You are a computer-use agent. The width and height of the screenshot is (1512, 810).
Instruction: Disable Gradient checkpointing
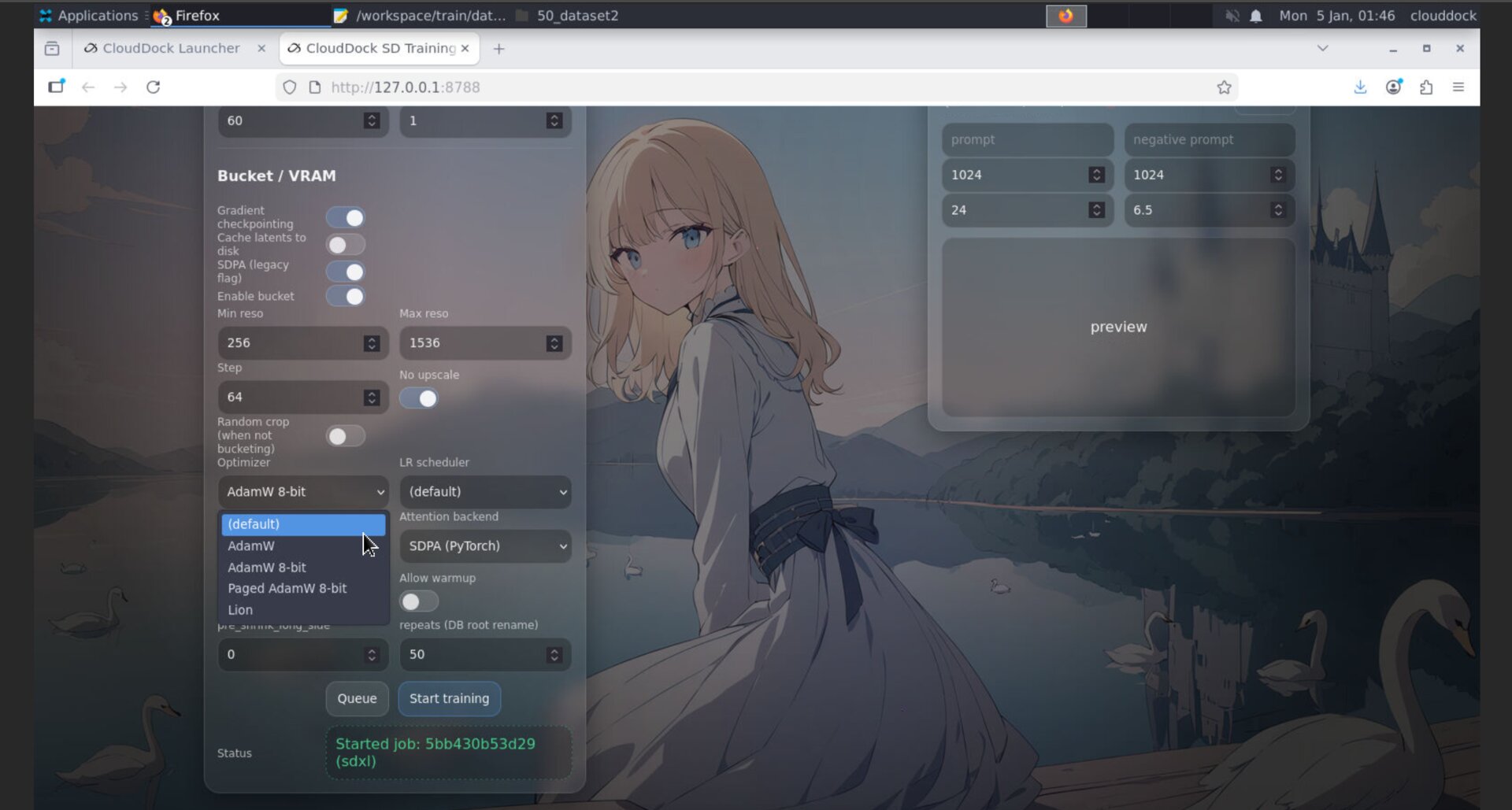pyautogui.click(x=345, y=217)
